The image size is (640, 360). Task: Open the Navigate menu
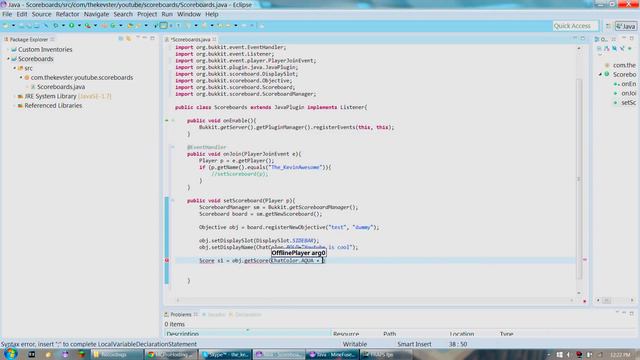96,14
